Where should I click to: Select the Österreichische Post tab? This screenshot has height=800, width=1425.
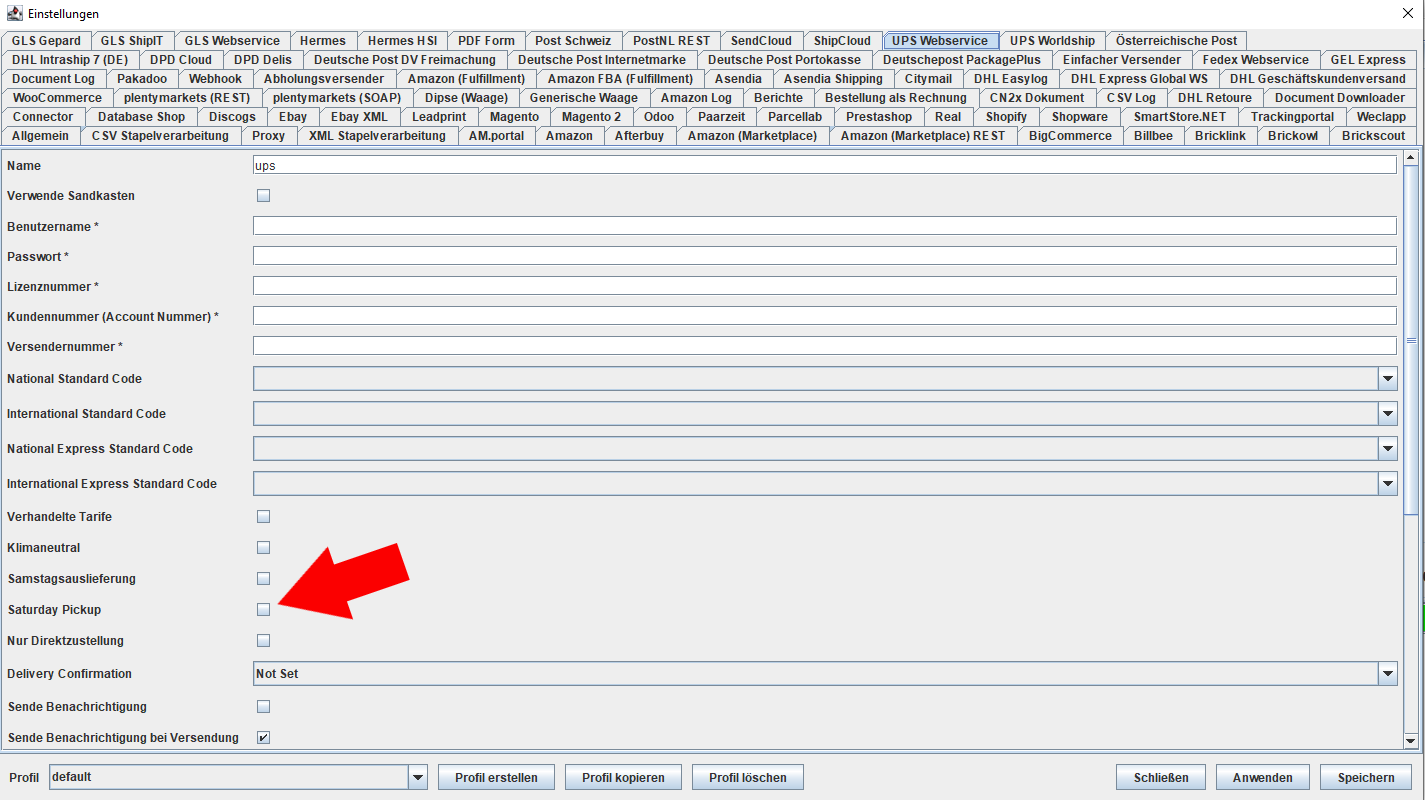point(1176,41)
